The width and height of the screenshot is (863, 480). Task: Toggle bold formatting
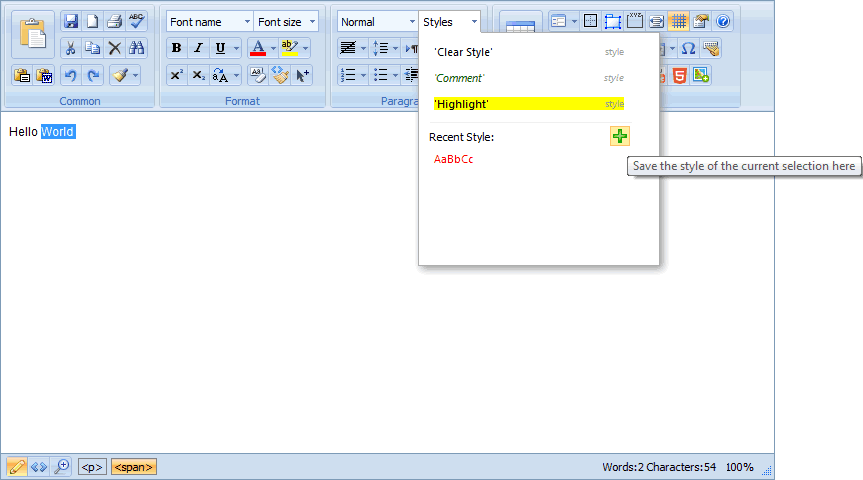point(176,48)
